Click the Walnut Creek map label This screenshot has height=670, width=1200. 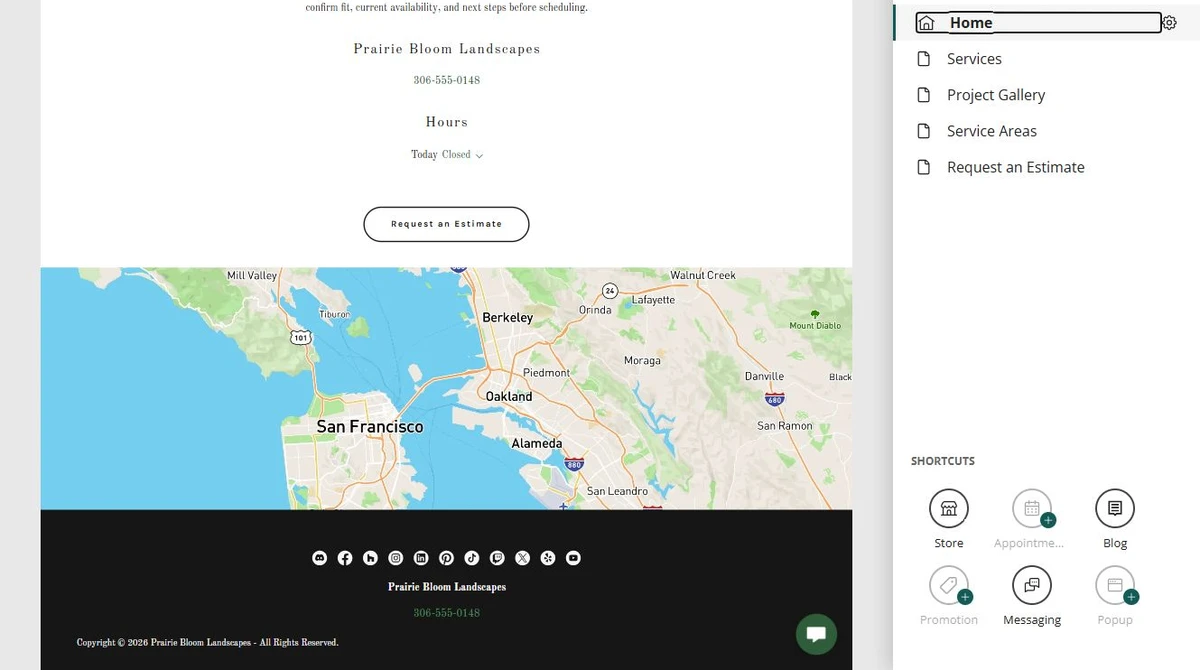(703, 275)
